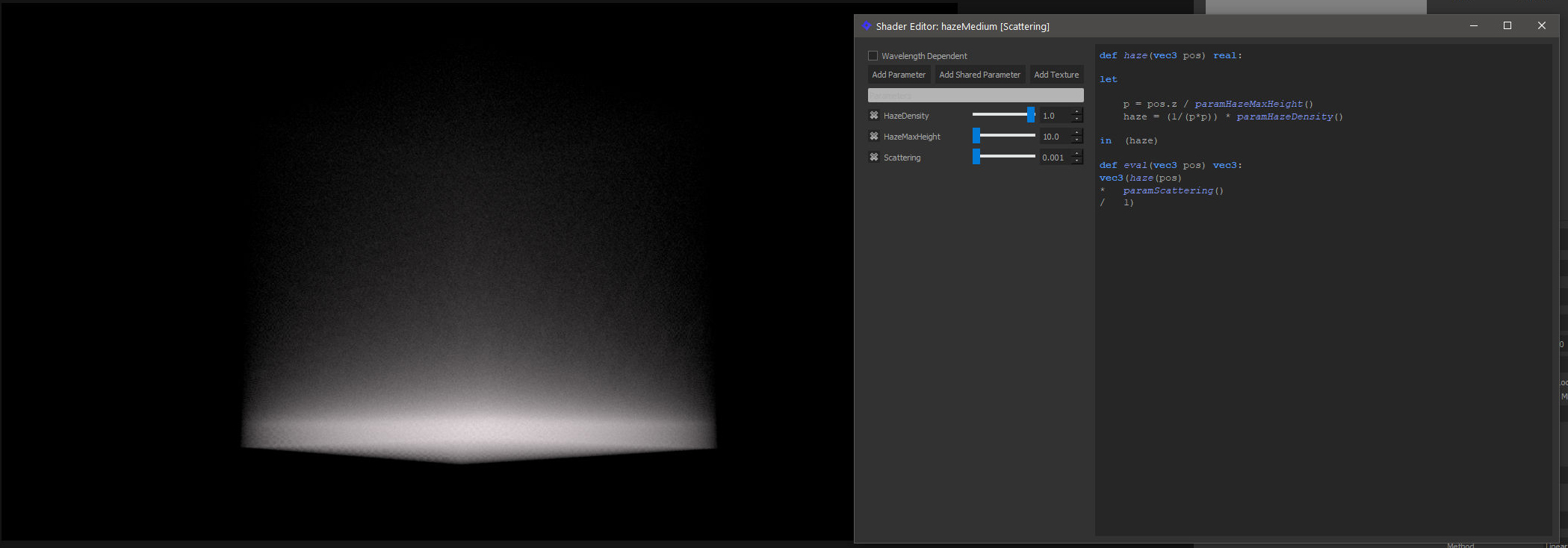The image size is (1568, 548).
Task: Click the Add Texture button
Action: coord(1056,75)
